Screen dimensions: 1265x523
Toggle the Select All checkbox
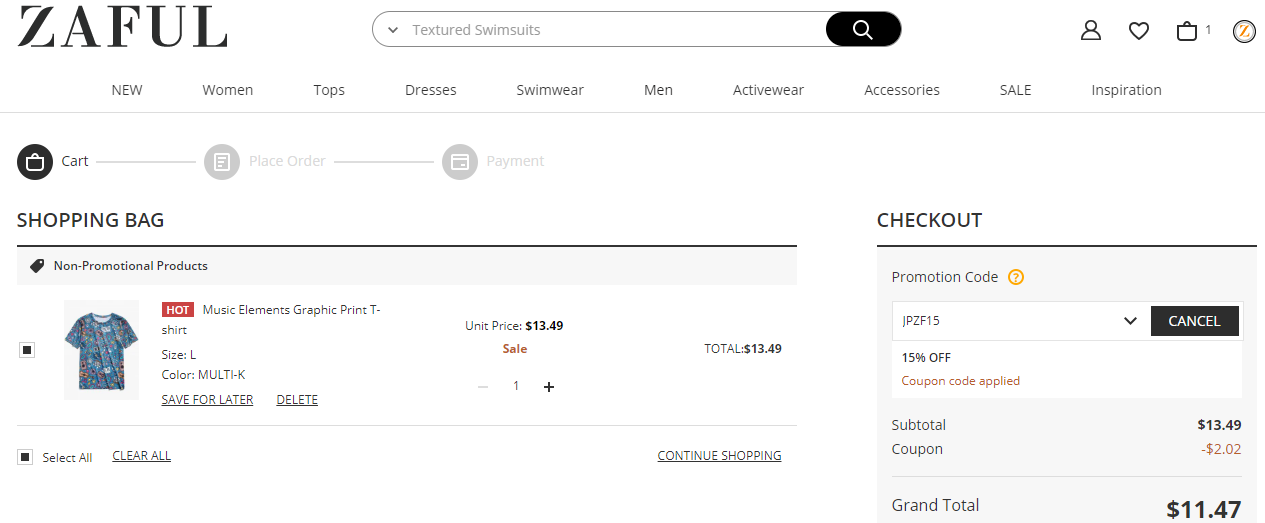pos(25,457)
